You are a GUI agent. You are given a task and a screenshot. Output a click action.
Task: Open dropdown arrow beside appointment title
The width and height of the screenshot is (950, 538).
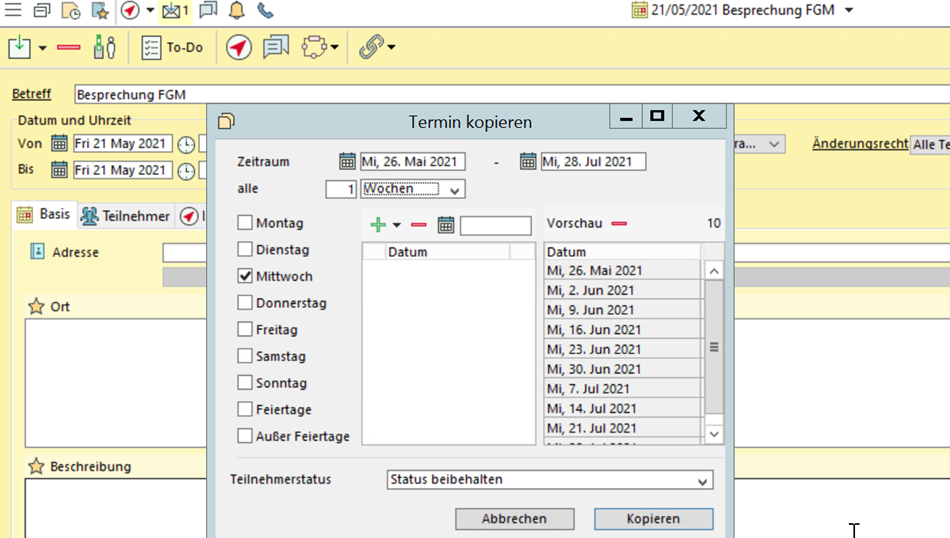[849, 11]
